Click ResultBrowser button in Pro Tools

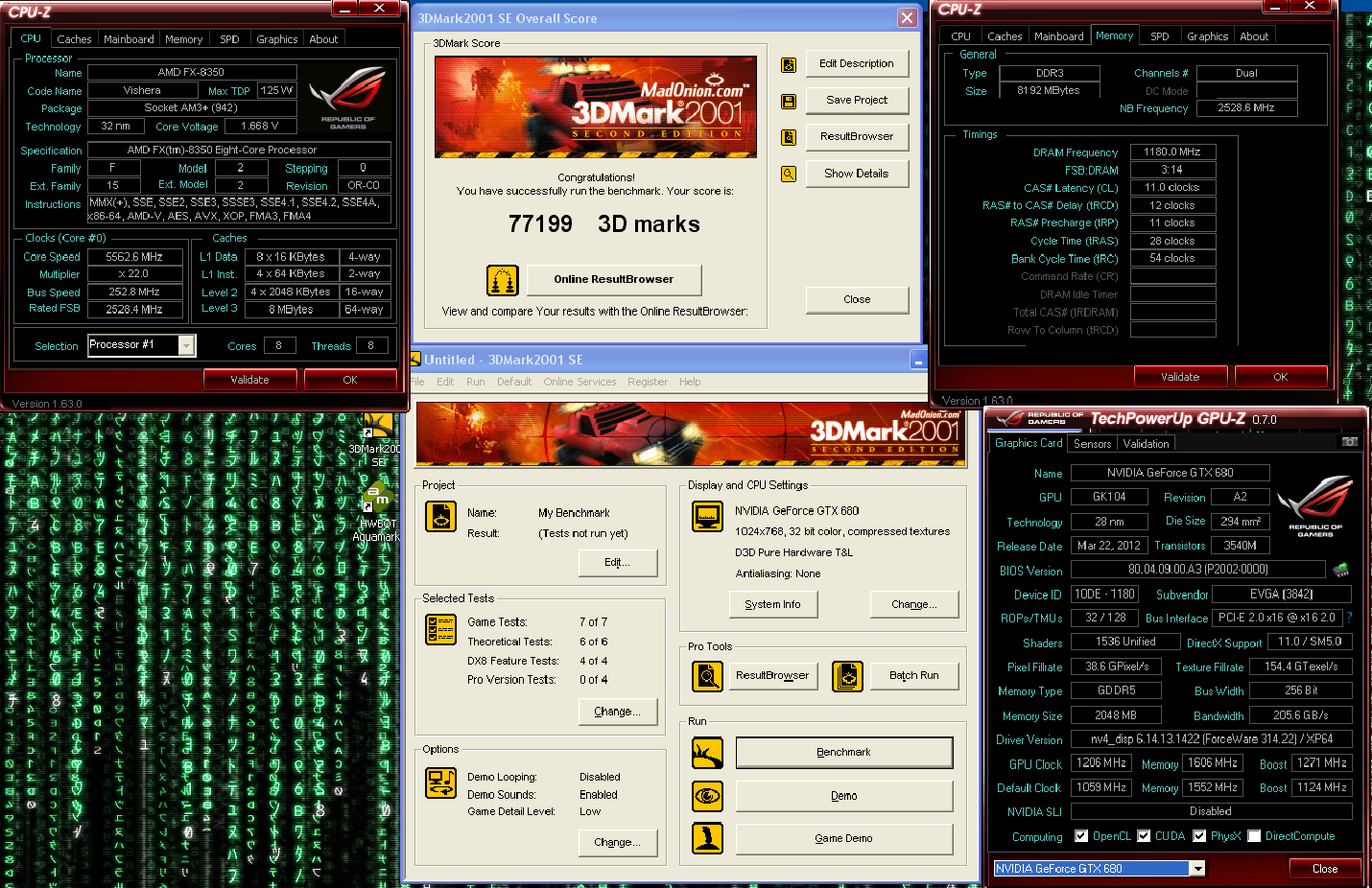click(773, 675)
